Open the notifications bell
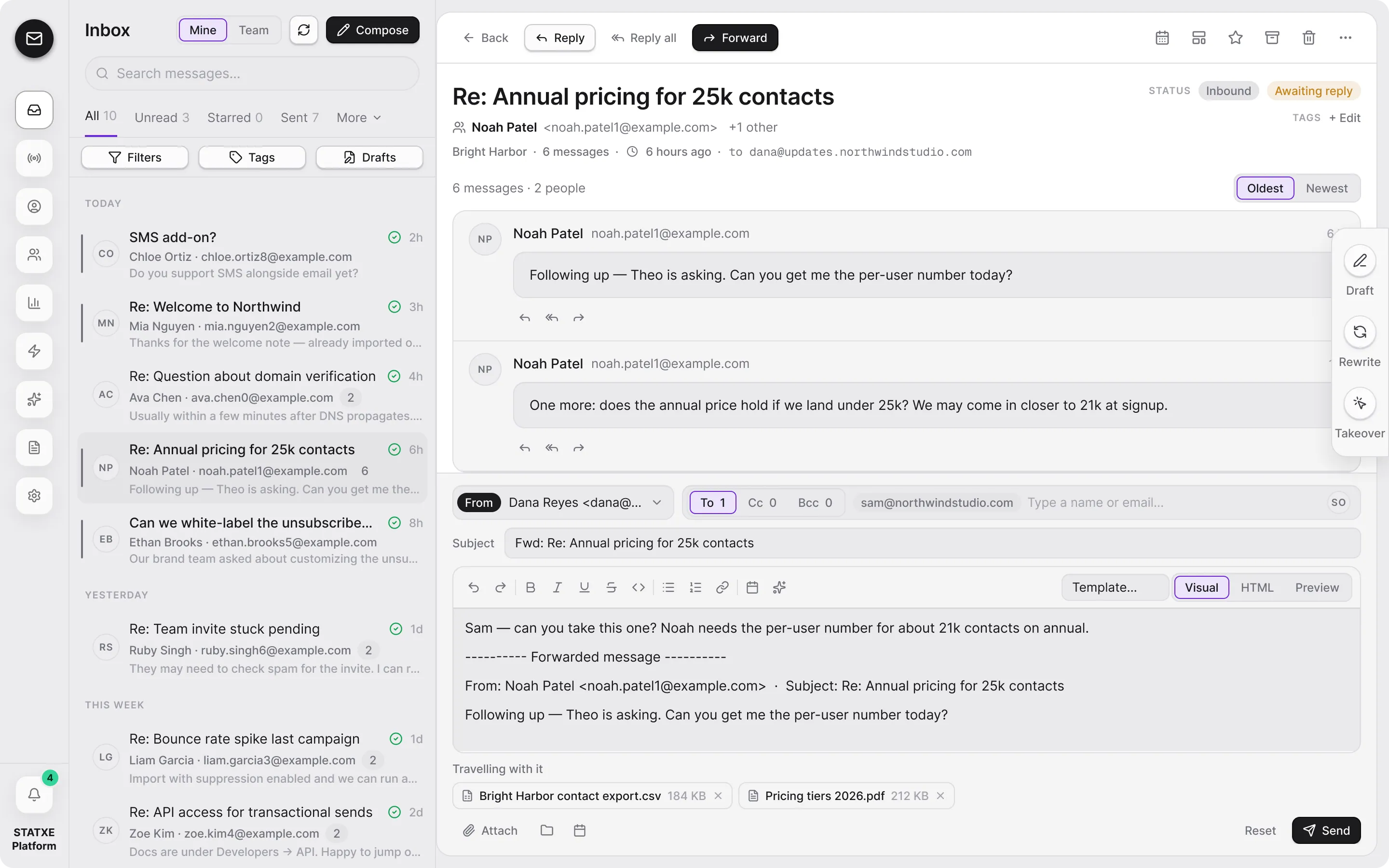 click(x=34, y=795)
